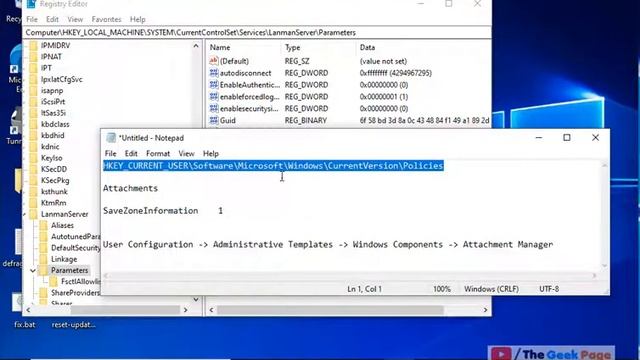Select the kbdhid folder icon
This screenshot has height=360, width=640.
point(33,135)
